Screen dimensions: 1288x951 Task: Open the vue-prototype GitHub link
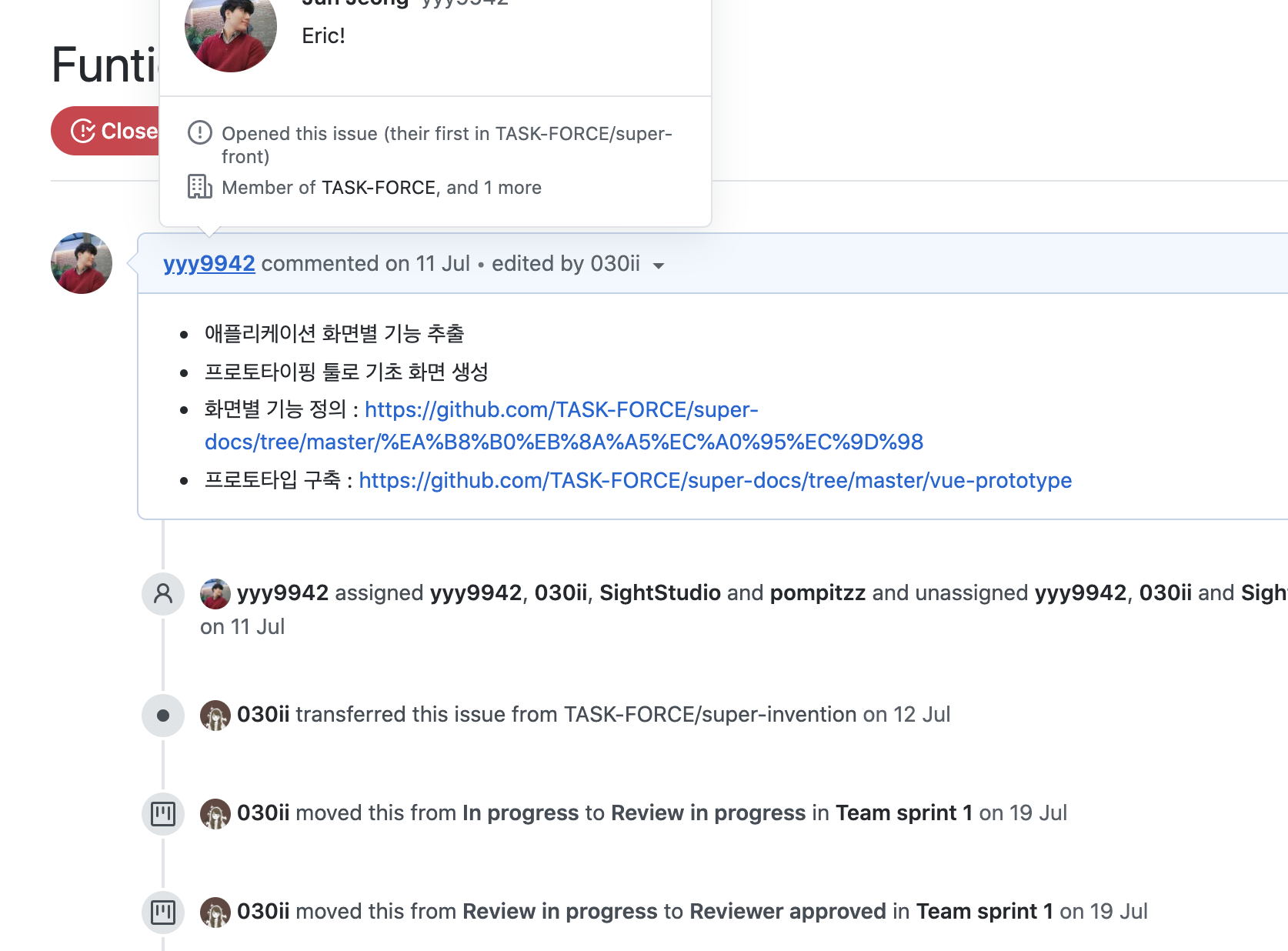coord(716,480)
